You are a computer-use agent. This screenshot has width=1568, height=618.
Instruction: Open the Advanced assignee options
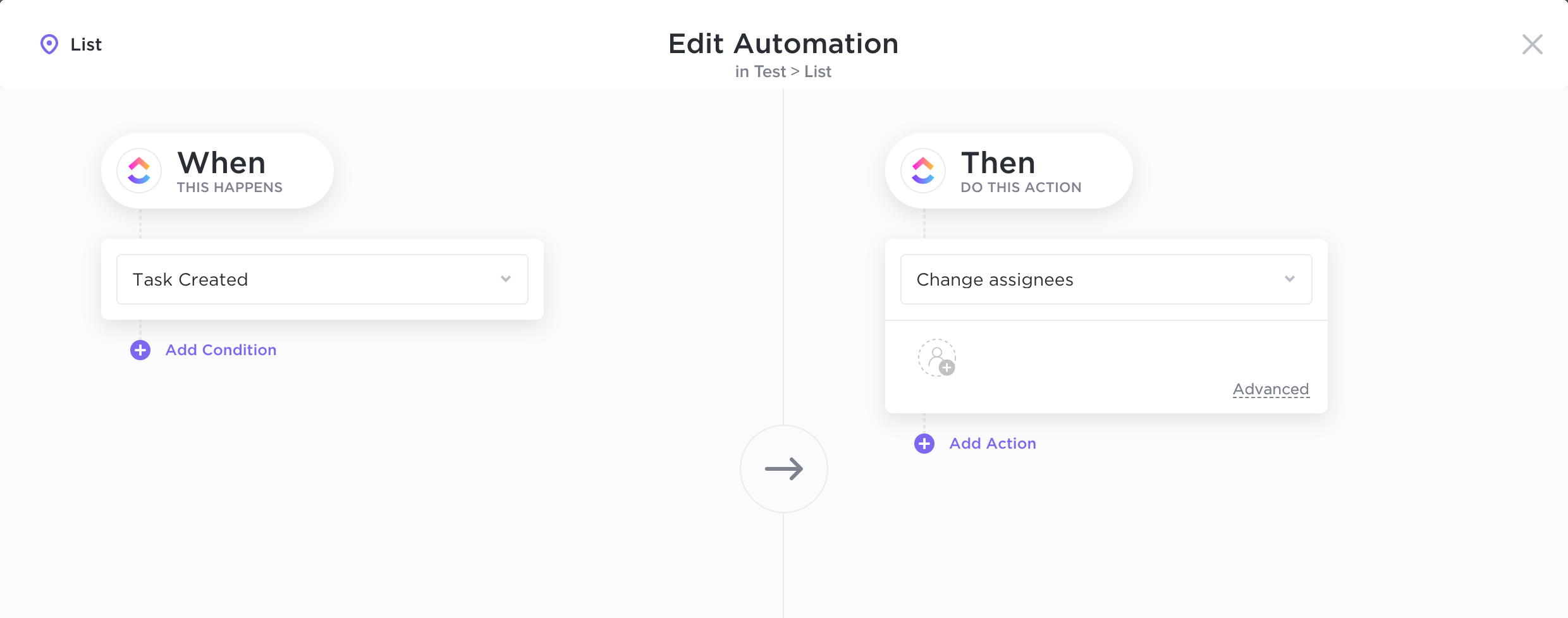click(1271, 389)
